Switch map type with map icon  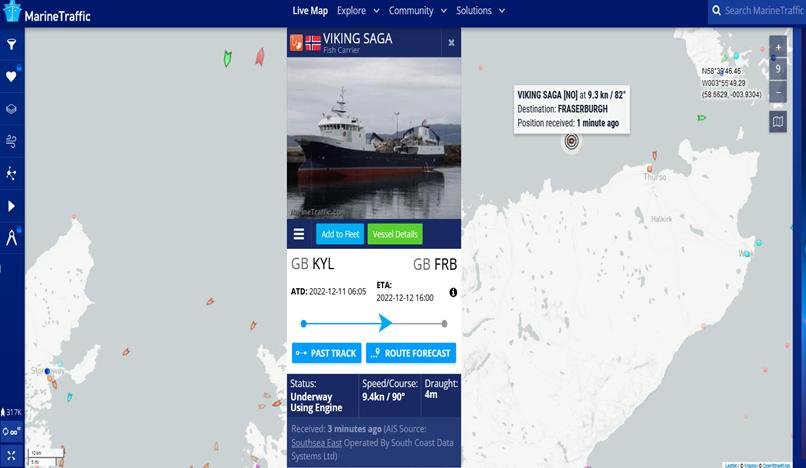778,122
